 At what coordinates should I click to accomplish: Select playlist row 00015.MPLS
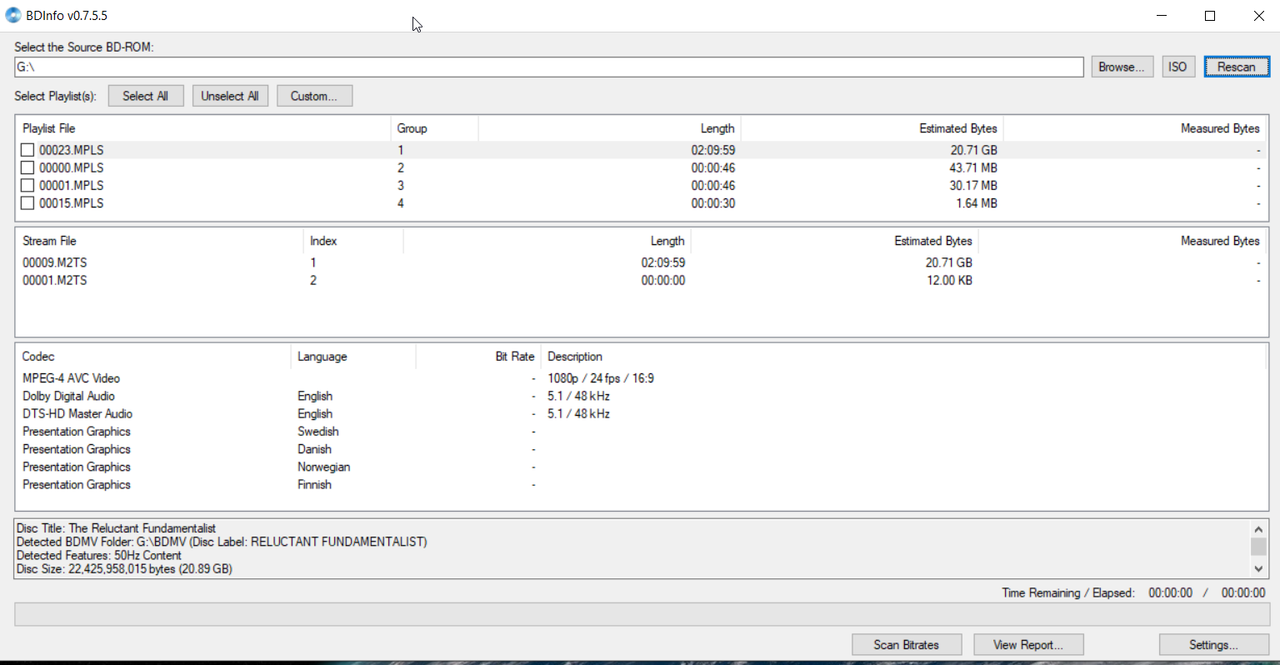click(x=641, y=204)
